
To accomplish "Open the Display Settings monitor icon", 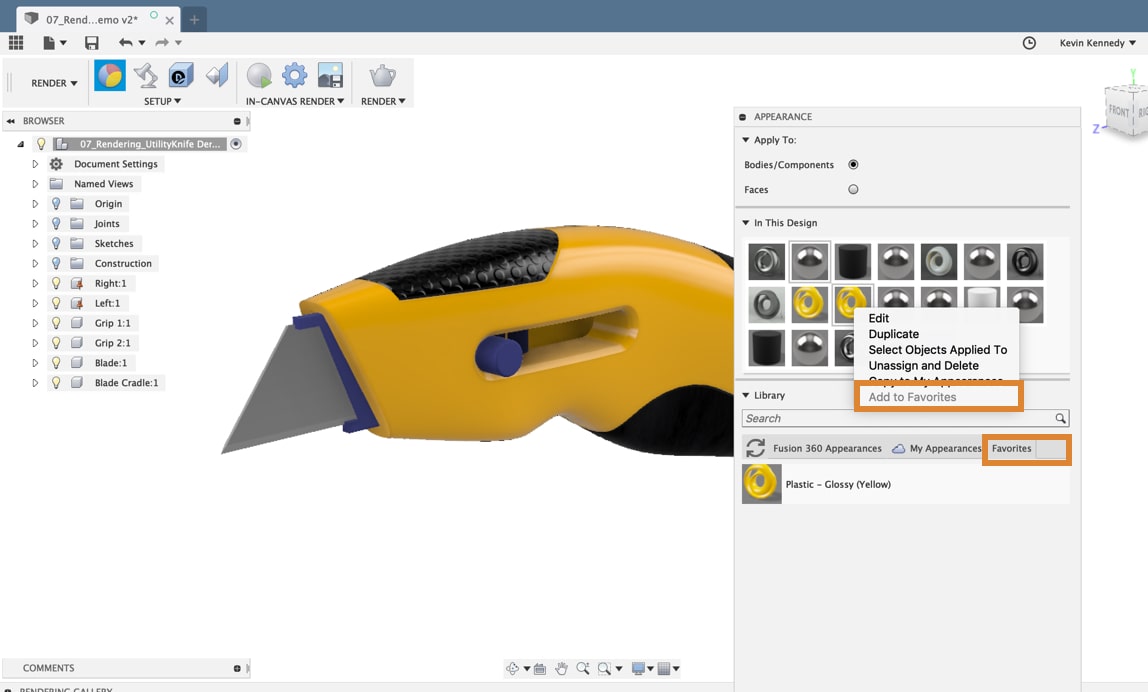I will (638, 668).
